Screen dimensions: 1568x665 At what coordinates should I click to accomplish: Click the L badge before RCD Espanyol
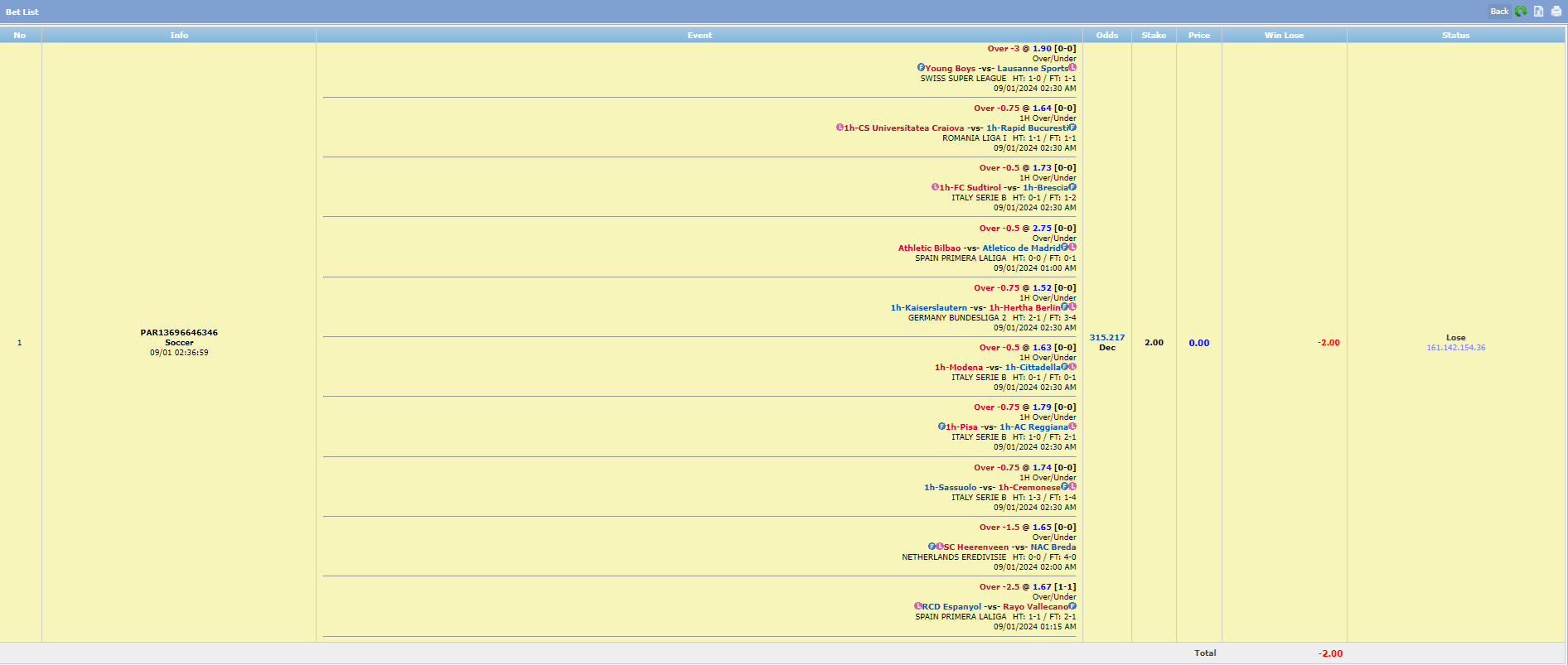[x=918, y=606]
